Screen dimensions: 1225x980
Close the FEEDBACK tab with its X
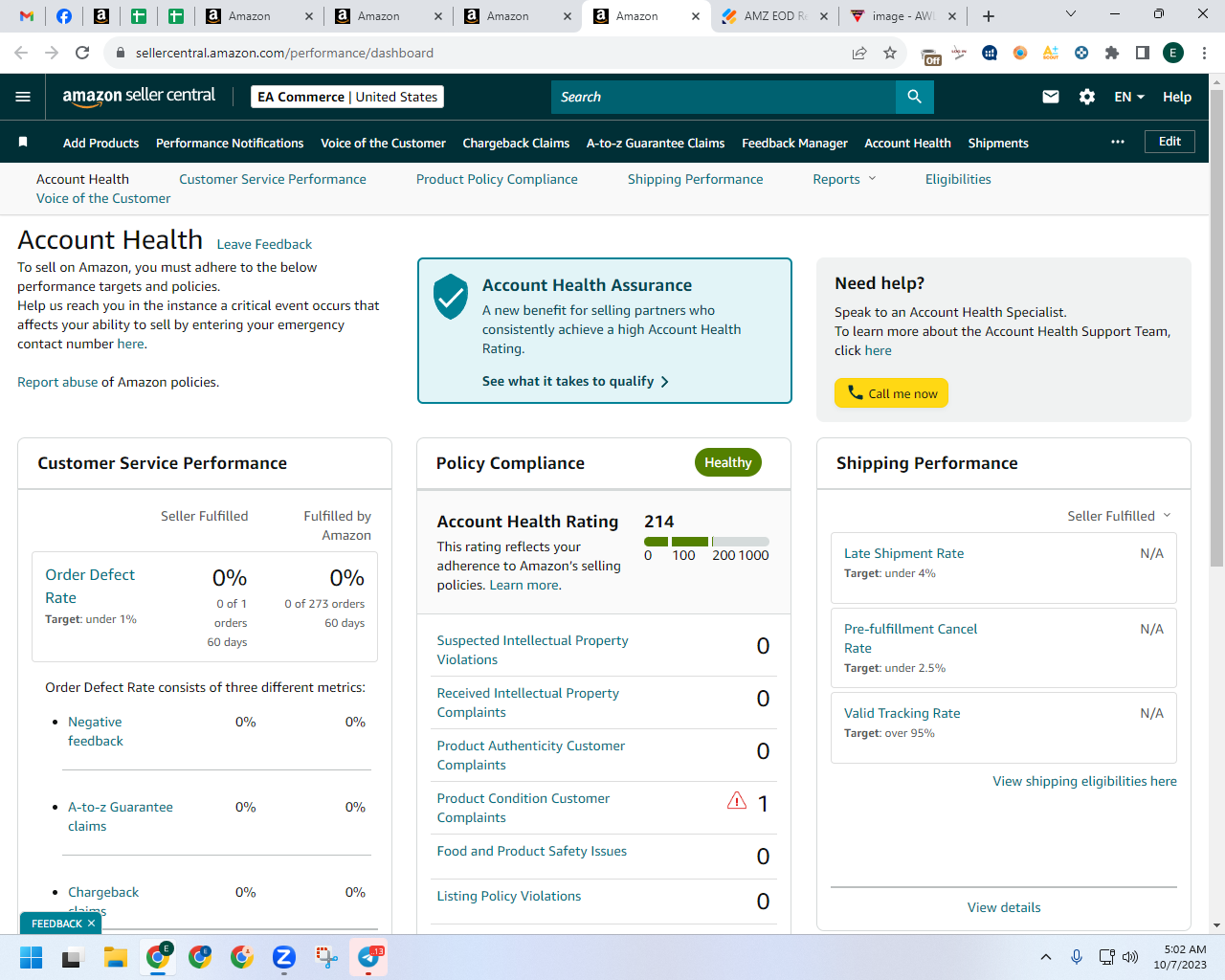click(91, 924)
